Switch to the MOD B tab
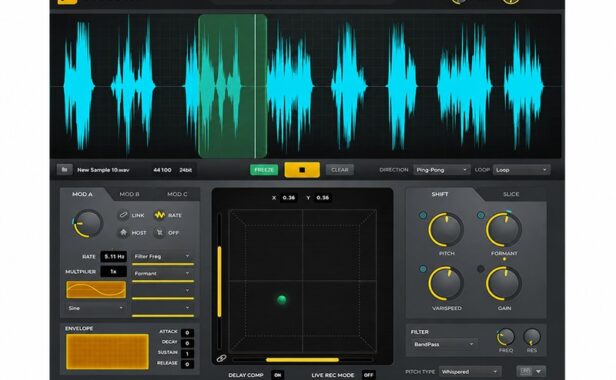Image resolution: width=616 pixels, height=380 pixels. point(129,194)
